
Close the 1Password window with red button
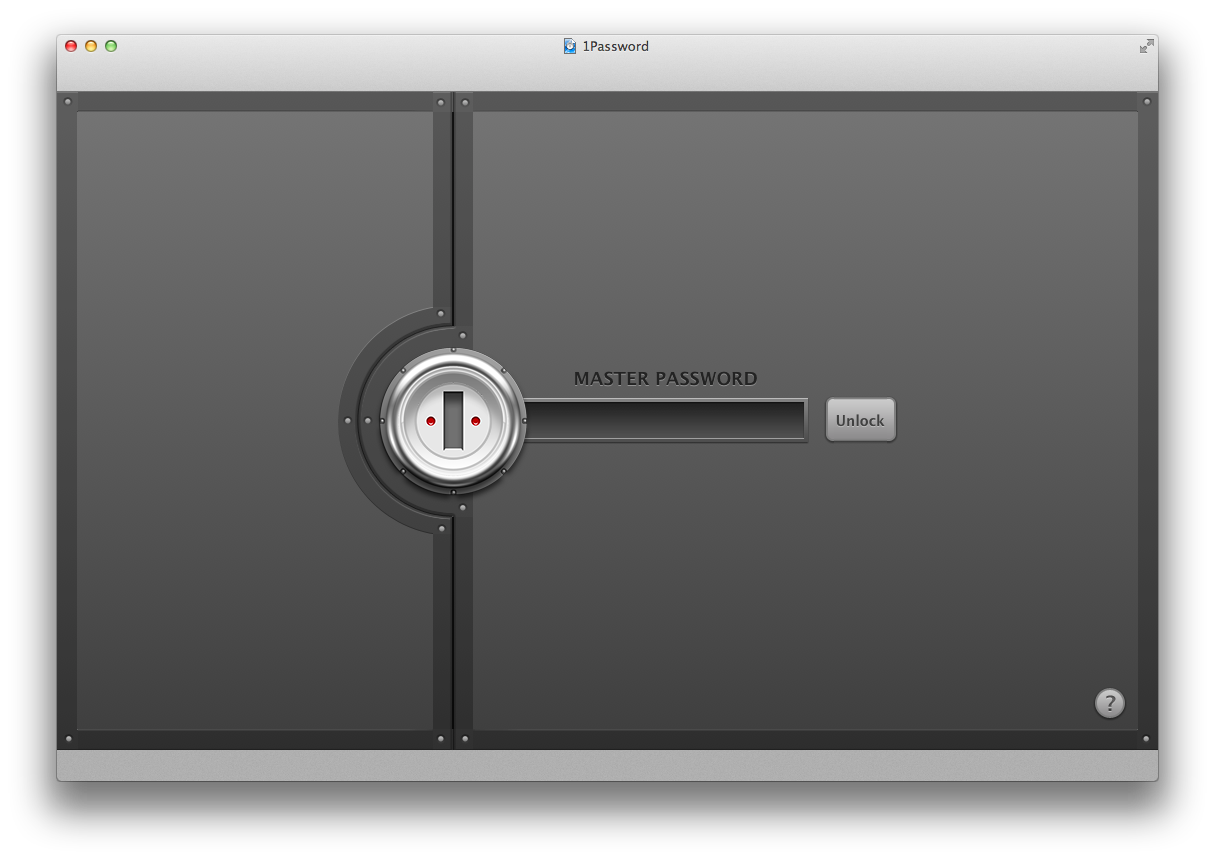(x=71, y=46)
